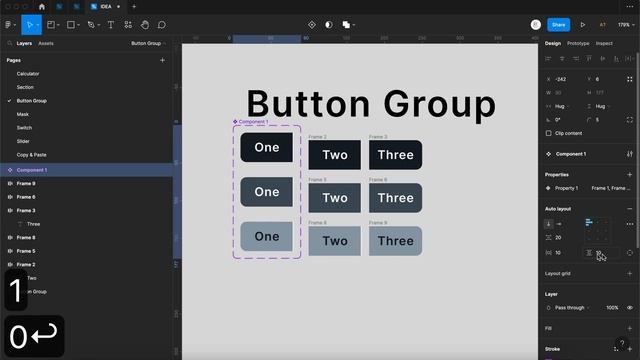
Task: Toggle the Clip content checkbox
Action: (549, 133)
